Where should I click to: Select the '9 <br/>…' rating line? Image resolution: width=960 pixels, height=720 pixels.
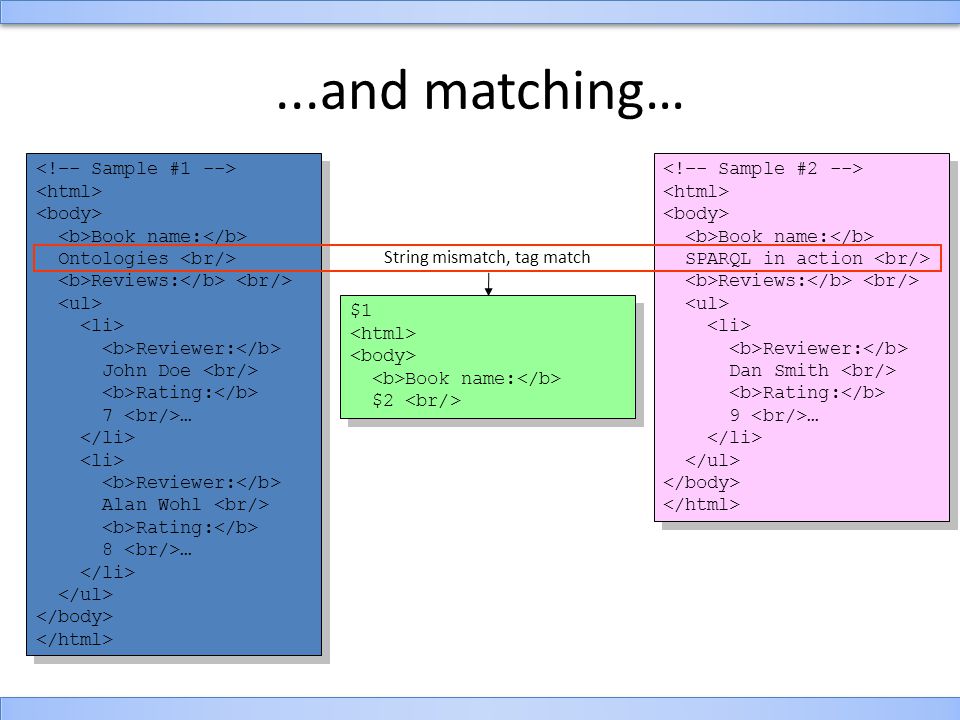(x=774, y=415)
